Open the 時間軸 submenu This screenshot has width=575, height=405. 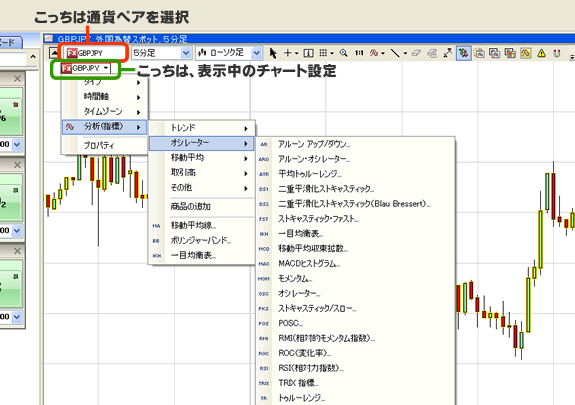(105, 97)
